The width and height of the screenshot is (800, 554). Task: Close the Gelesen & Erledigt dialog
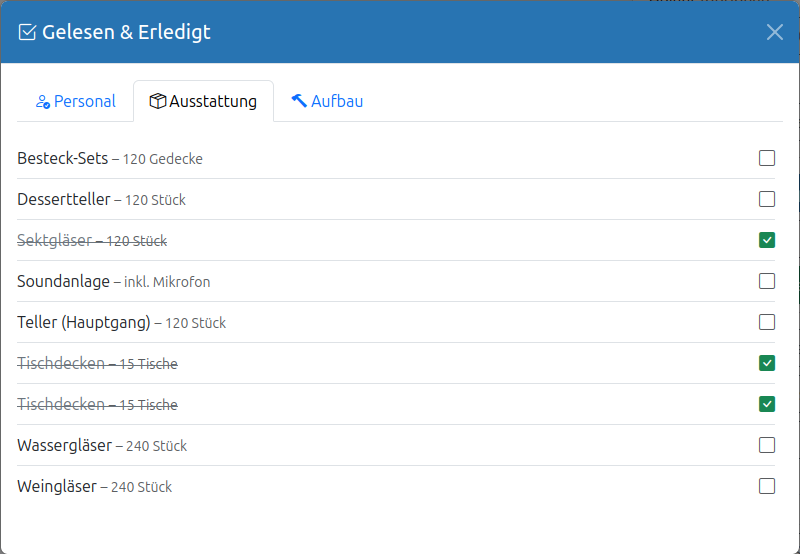[x=774, y=32]
